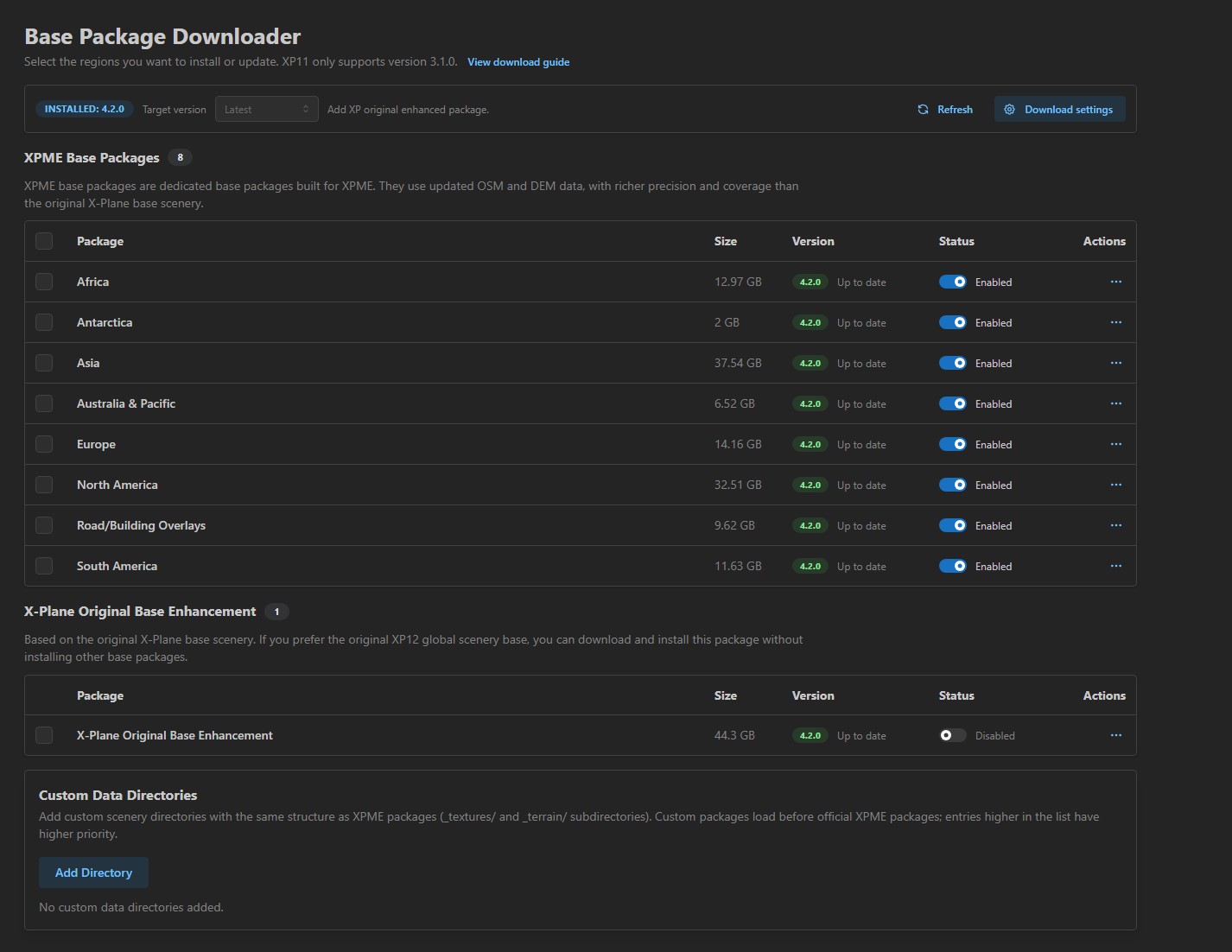This screenshot has height=952, width=1232.
Task: Click the XPME table Size column header
Action: click(x=726, y=241)
